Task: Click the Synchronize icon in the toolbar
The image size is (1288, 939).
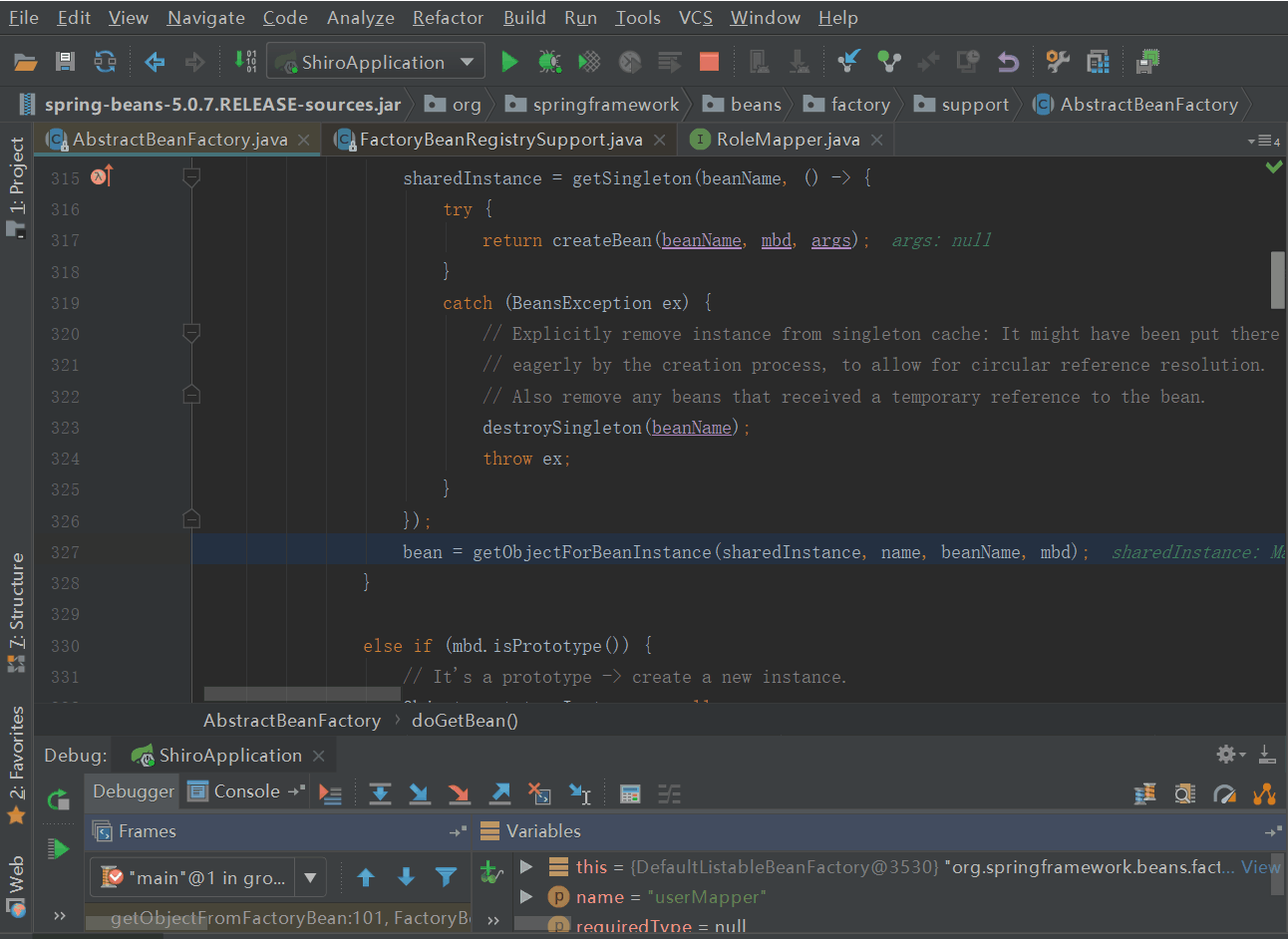Action: (x=105, y=62)
